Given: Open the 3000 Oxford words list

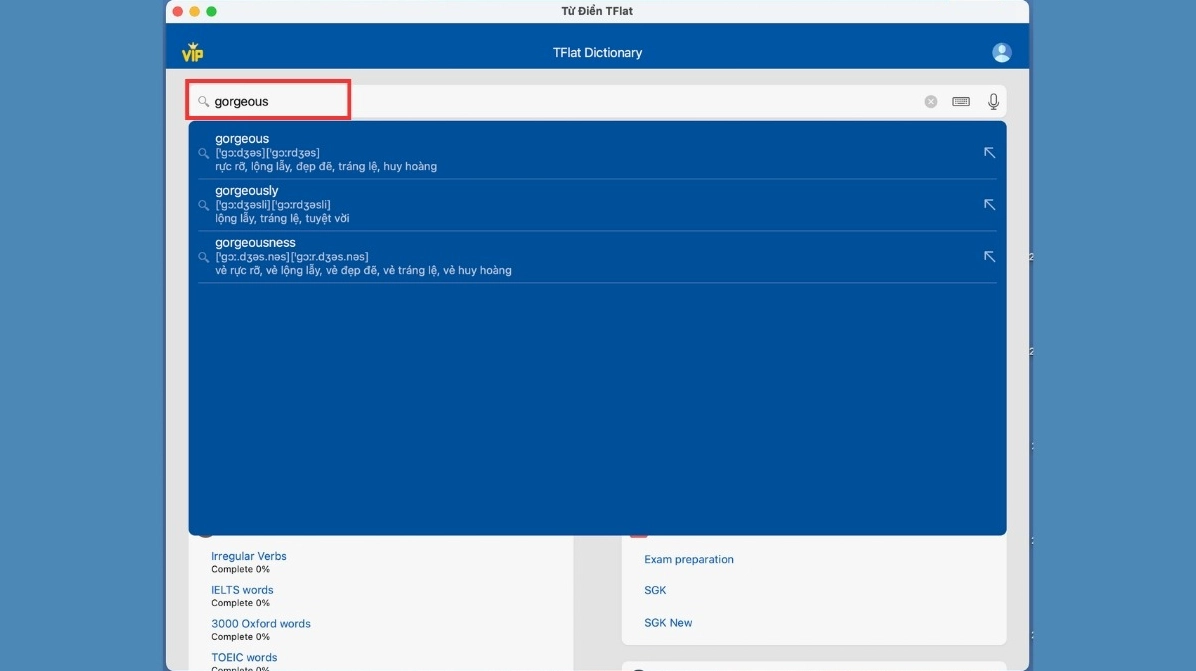Looking at the screenshot, I should click(261, 623).
